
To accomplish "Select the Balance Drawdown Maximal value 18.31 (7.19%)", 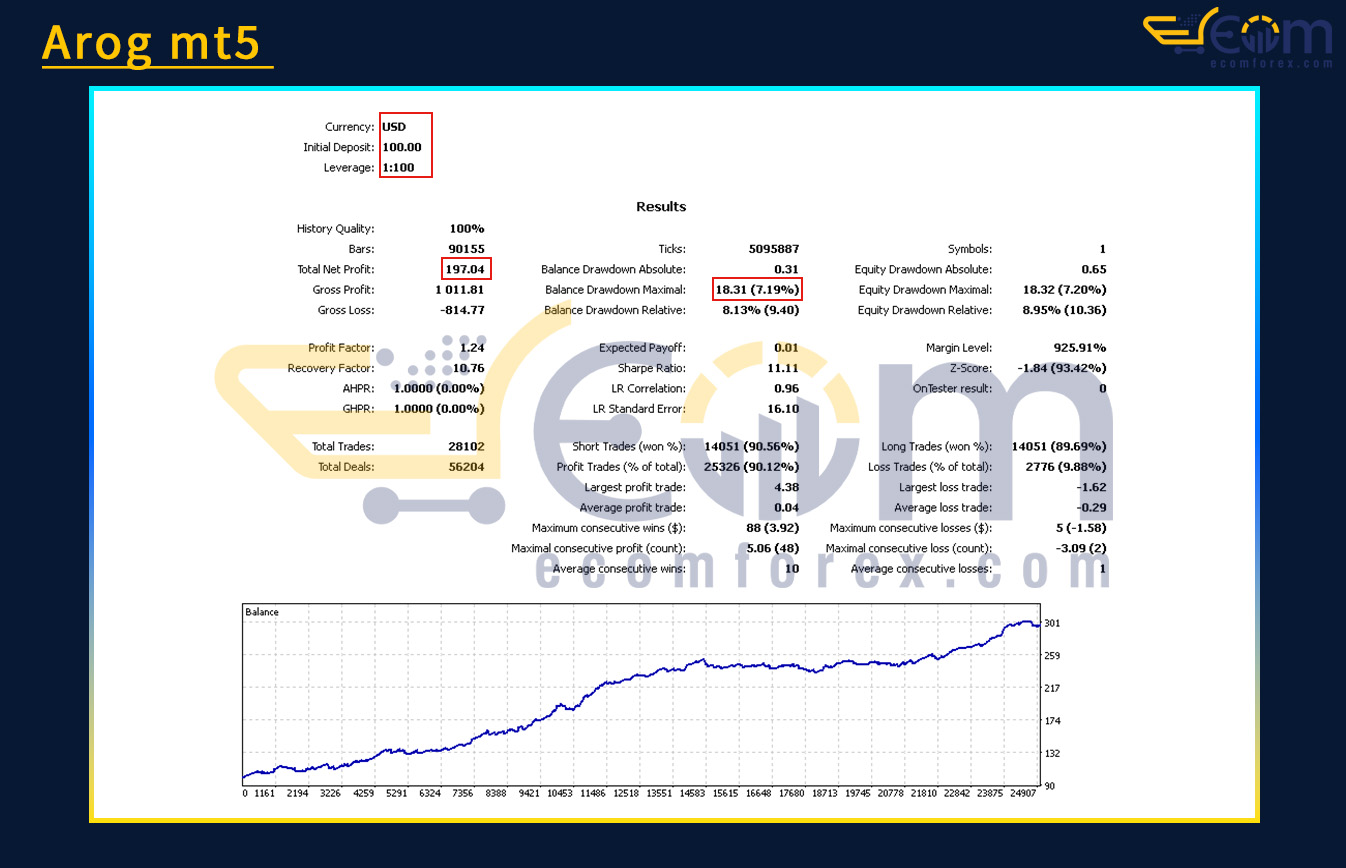I will coord(757,290).
